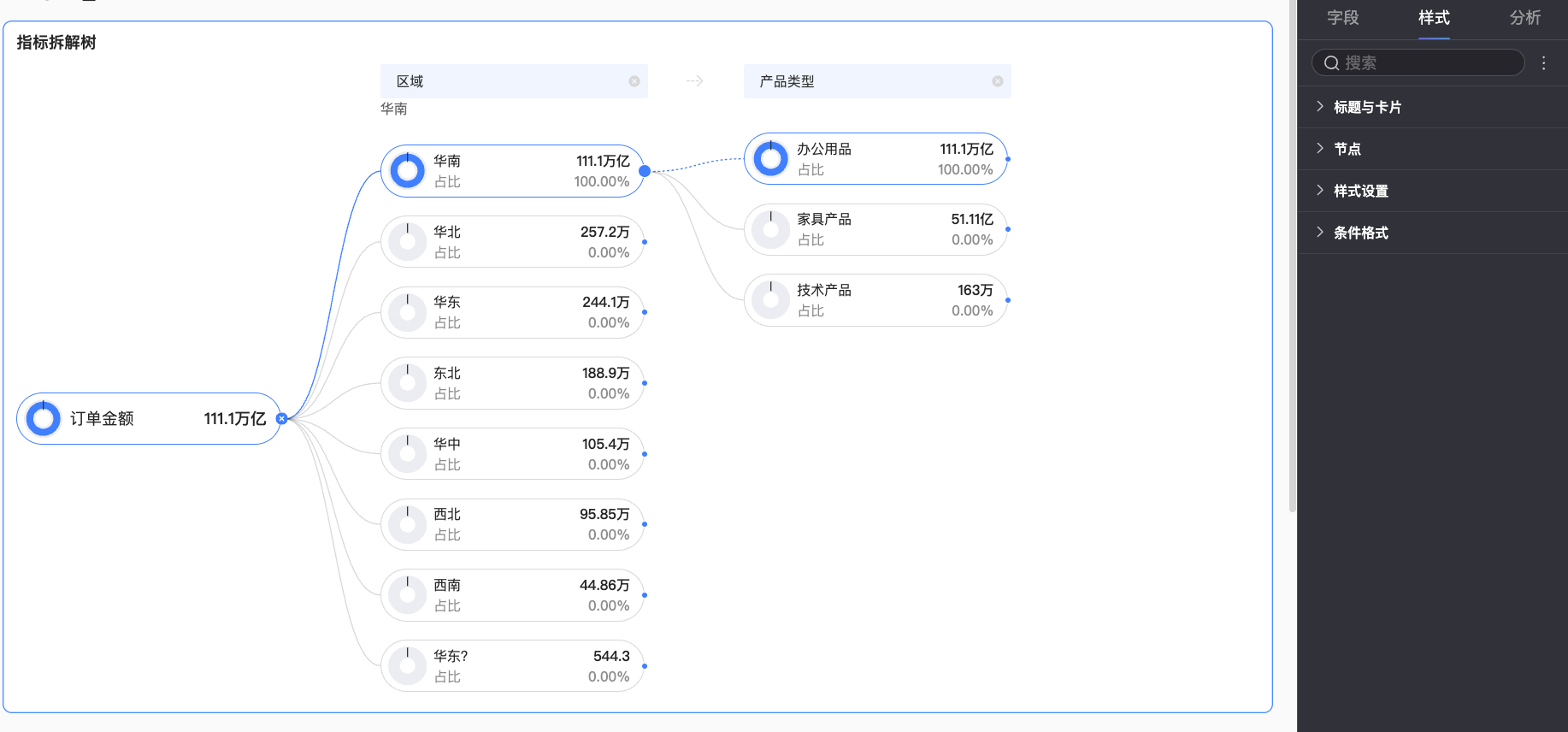The height and width of the screenshot is (732, 1568).
Task: Expand the 节点 settings section
Action: (x=1347, y=149)
